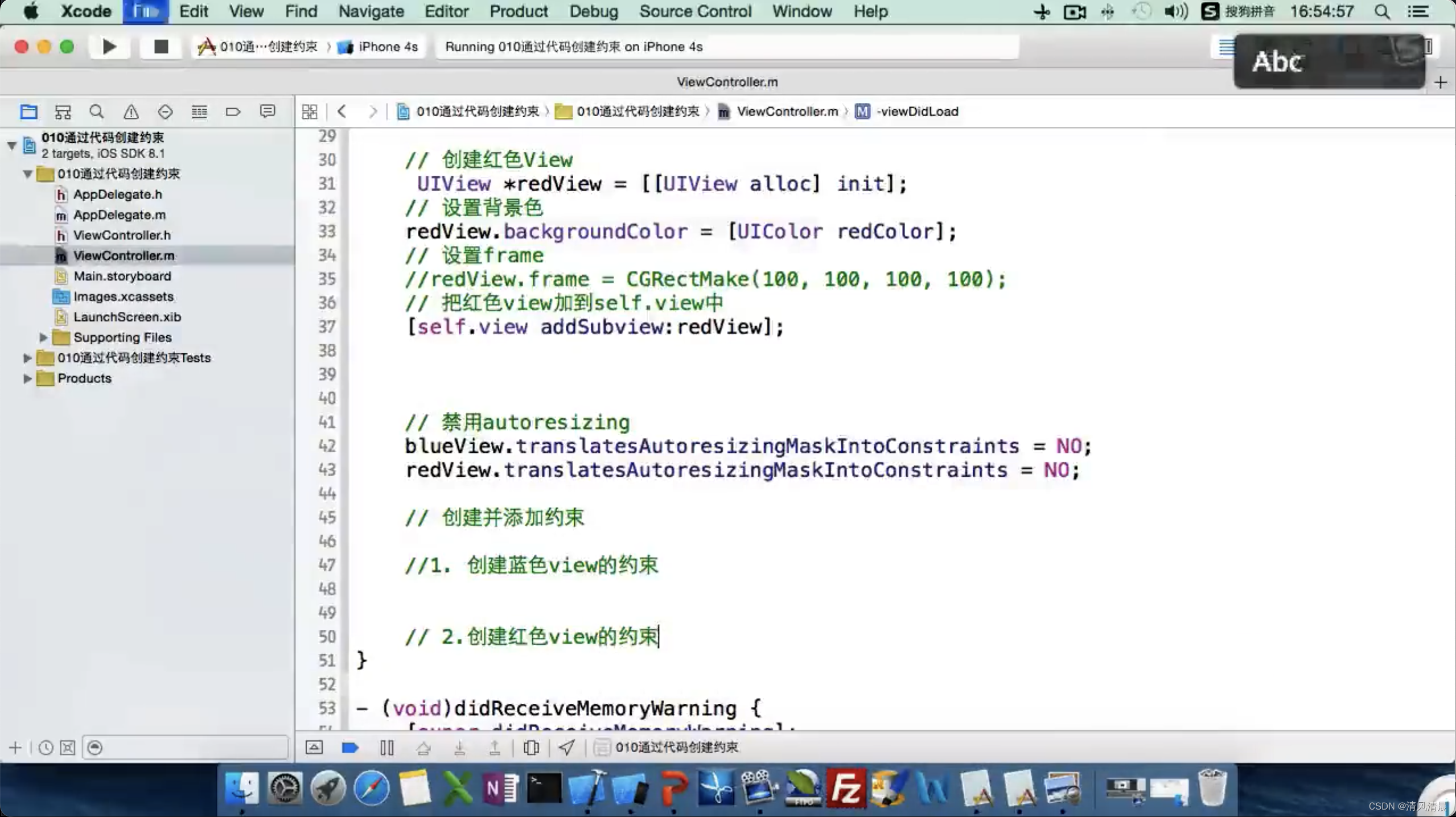Select iPhone 4s destination in scheme
Image resolution: width=1456 pixels, height=817 pixels.
[x=388, y=47]
